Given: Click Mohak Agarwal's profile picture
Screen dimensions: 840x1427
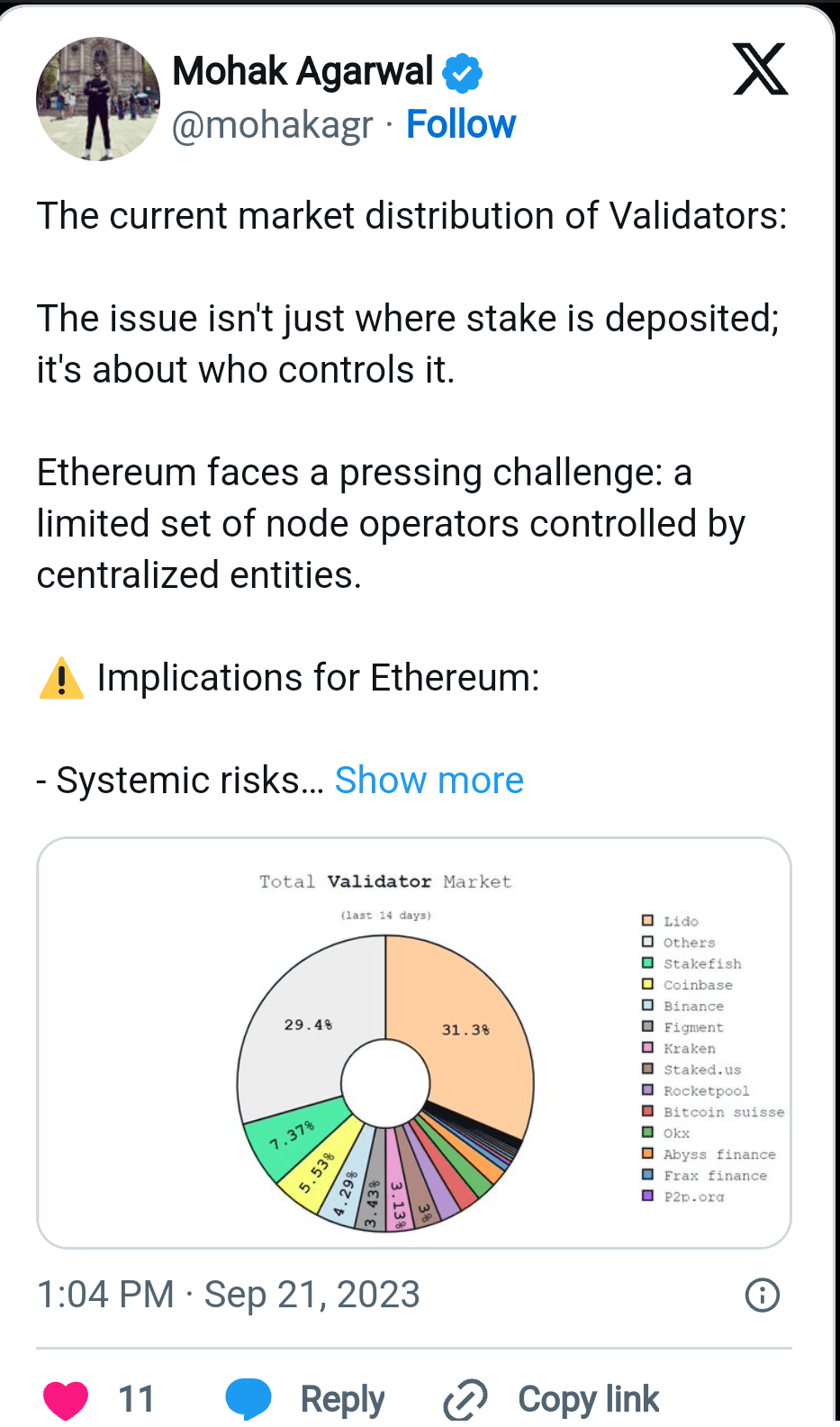Looking at the screenshot, I should tap(97, 99).
